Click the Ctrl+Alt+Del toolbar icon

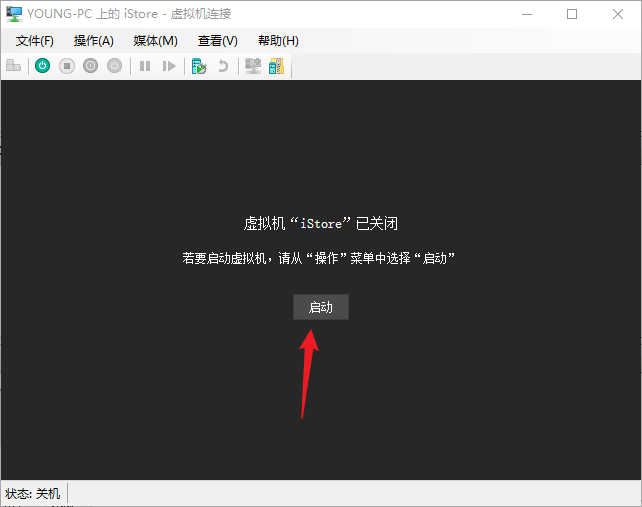coord(14,66)
